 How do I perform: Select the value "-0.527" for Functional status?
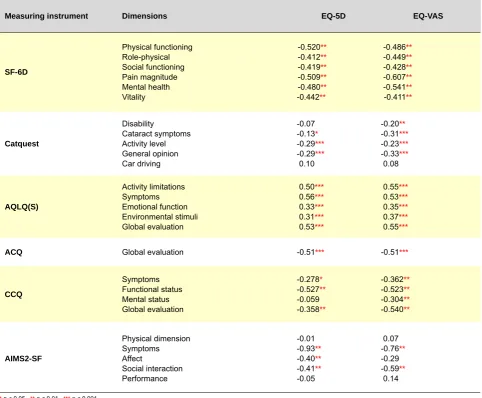[x=308, y=289]
